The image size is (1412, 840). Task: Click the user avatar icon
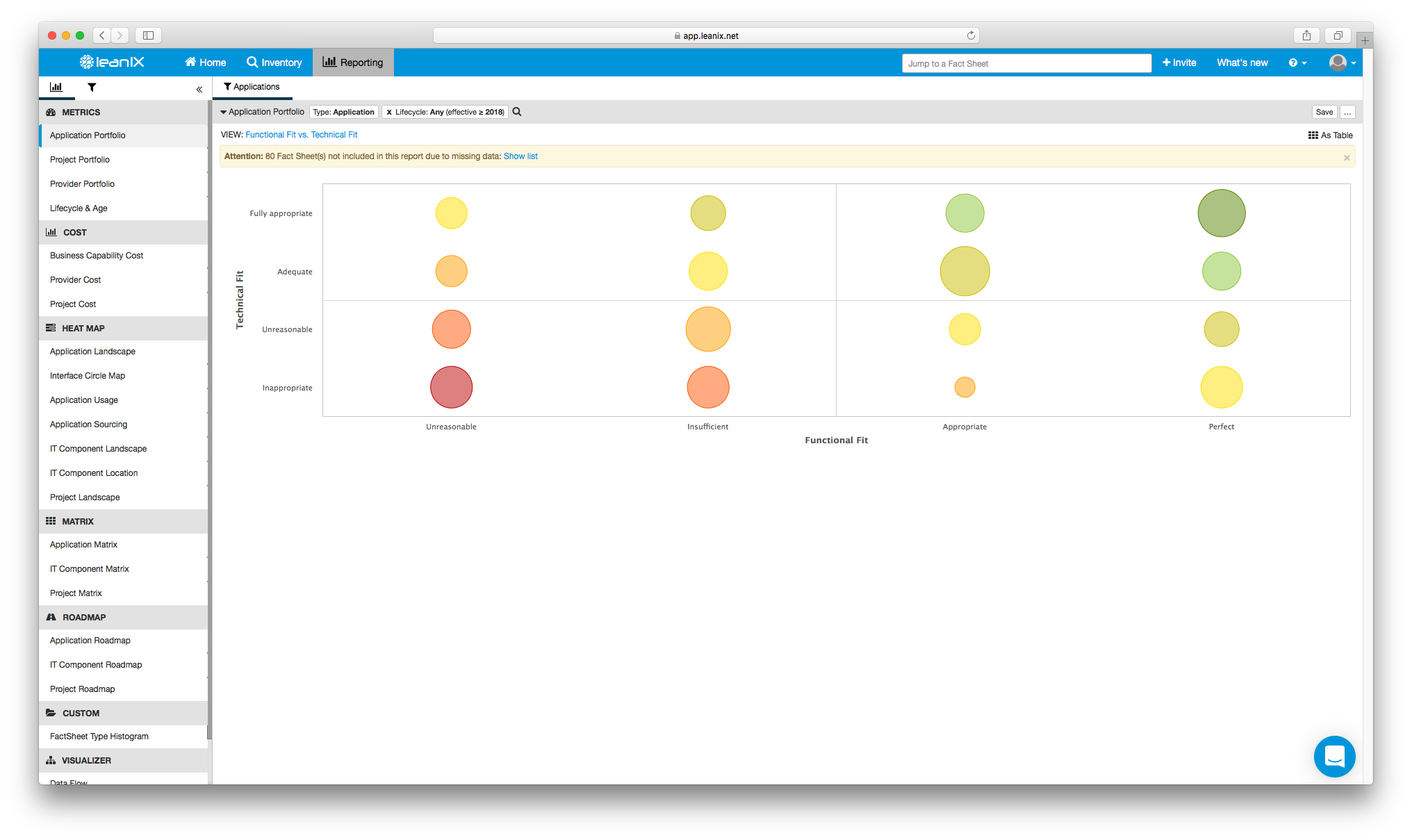(x=1338, y=63)
